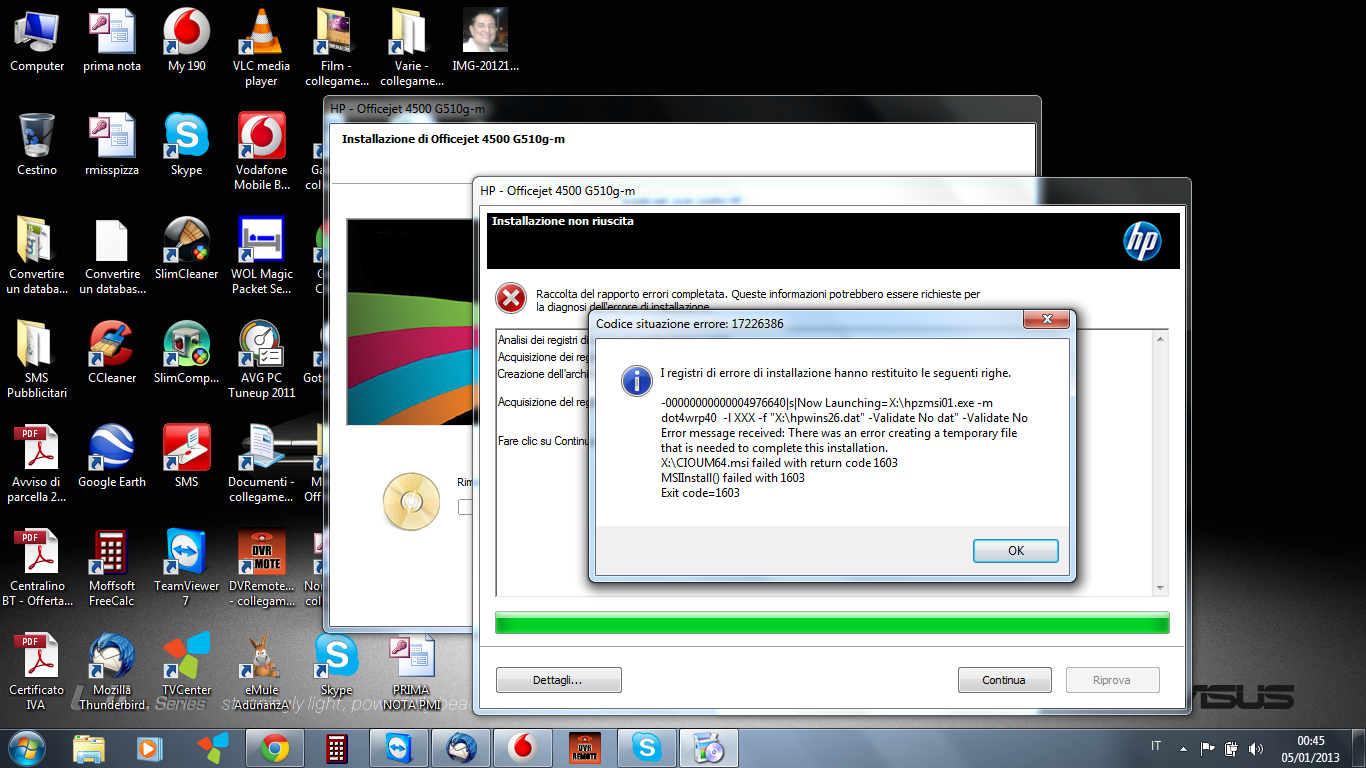The height and width of the screenshot is (768, 1366).
Task: Click the 'MSIInstall() failed with 1603' line
Action: coord(733,478)
